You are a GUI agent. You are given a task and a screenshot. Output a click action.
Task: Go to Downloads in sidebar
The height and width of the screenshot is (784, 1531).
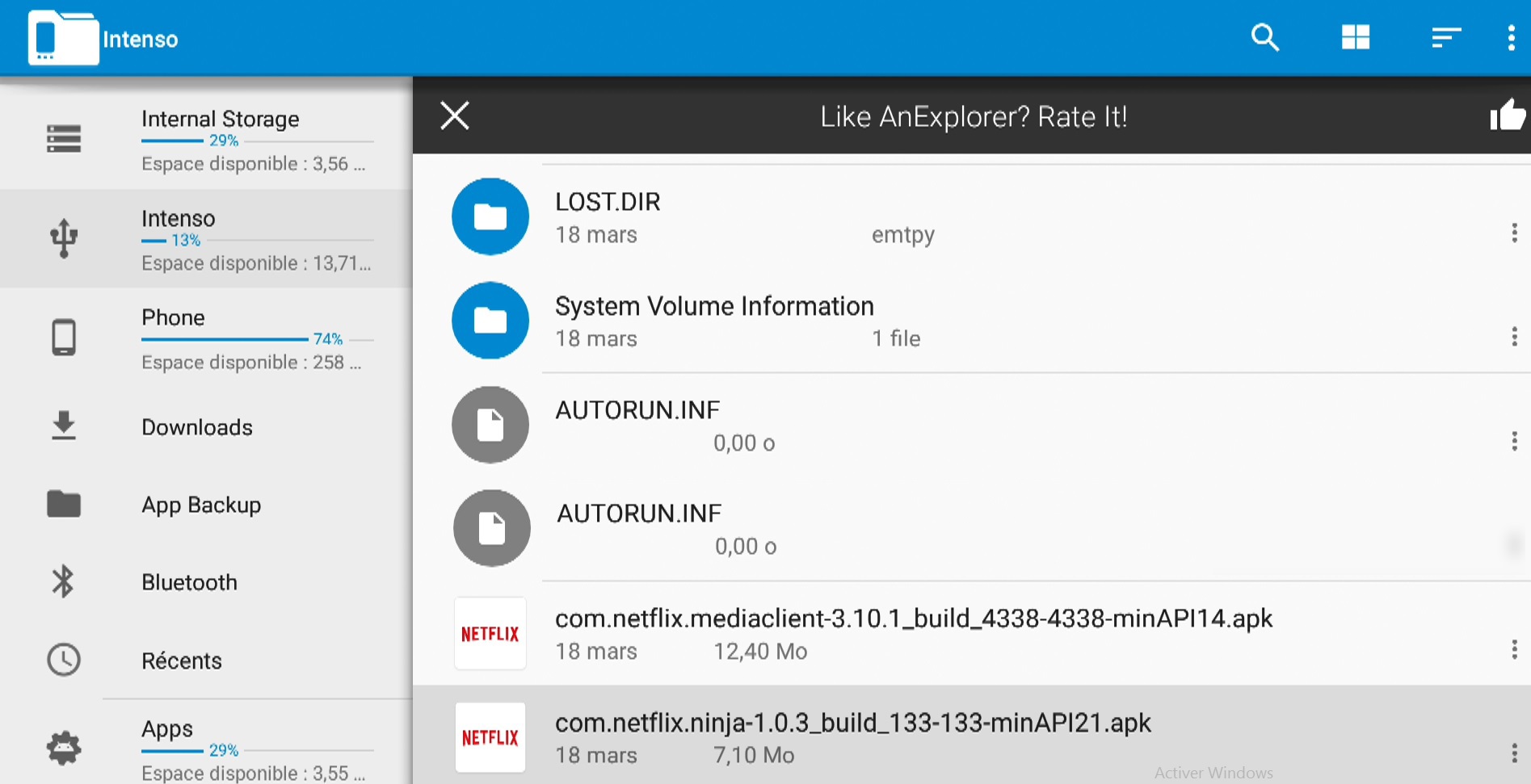point(197,427)
